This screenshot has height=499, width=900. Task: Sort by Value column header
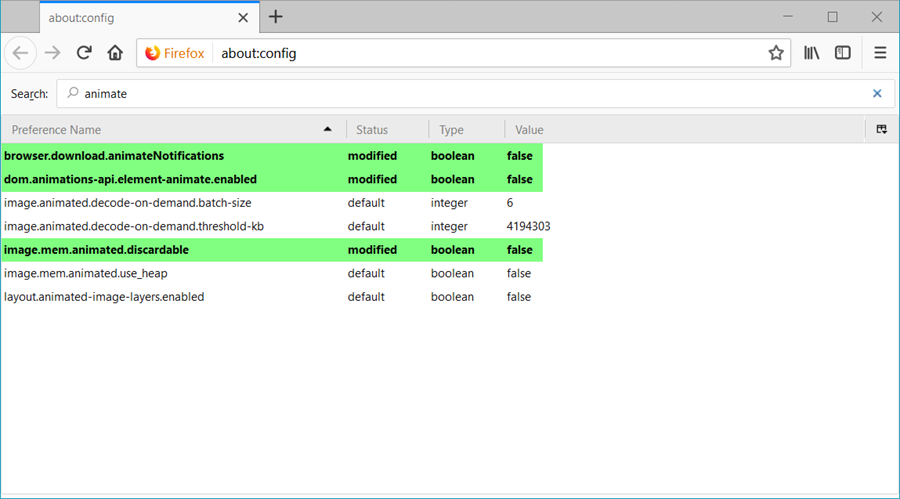tap(685, 130)
